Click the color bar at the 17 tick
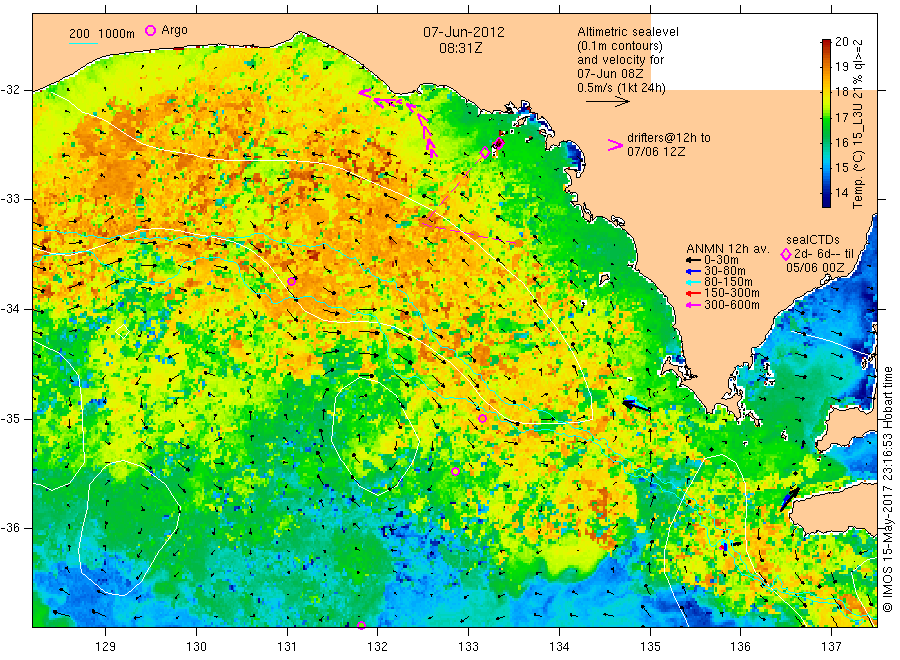900x660 pixels. (826, 117)
